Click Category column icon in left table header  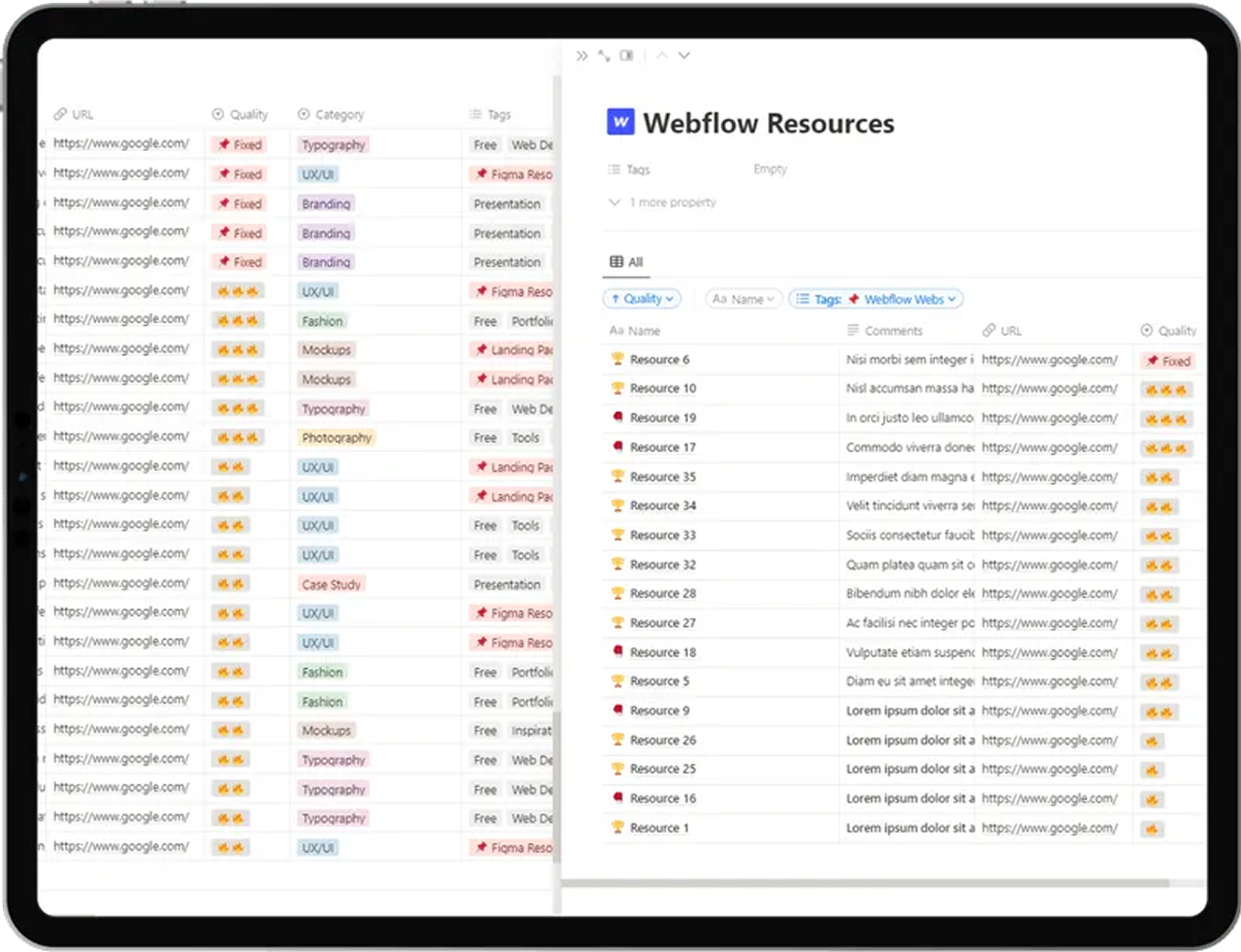[x=304, y=114]
